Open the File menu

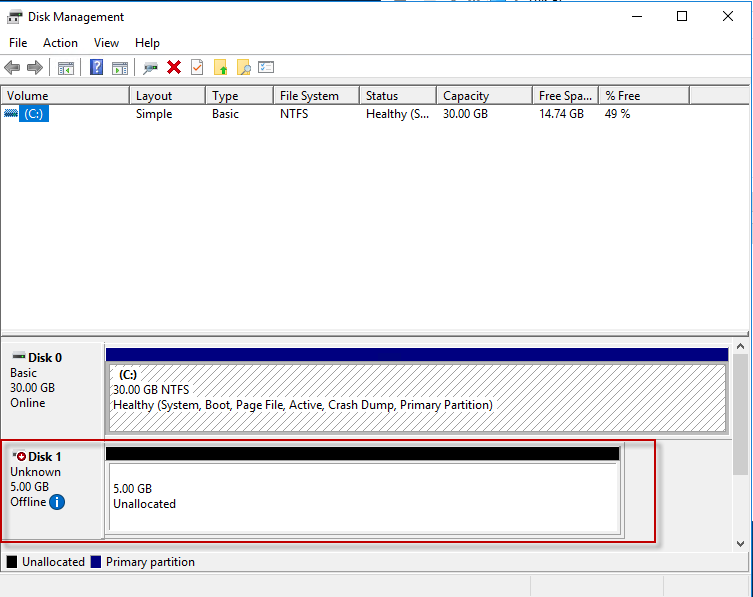(18, 43)
